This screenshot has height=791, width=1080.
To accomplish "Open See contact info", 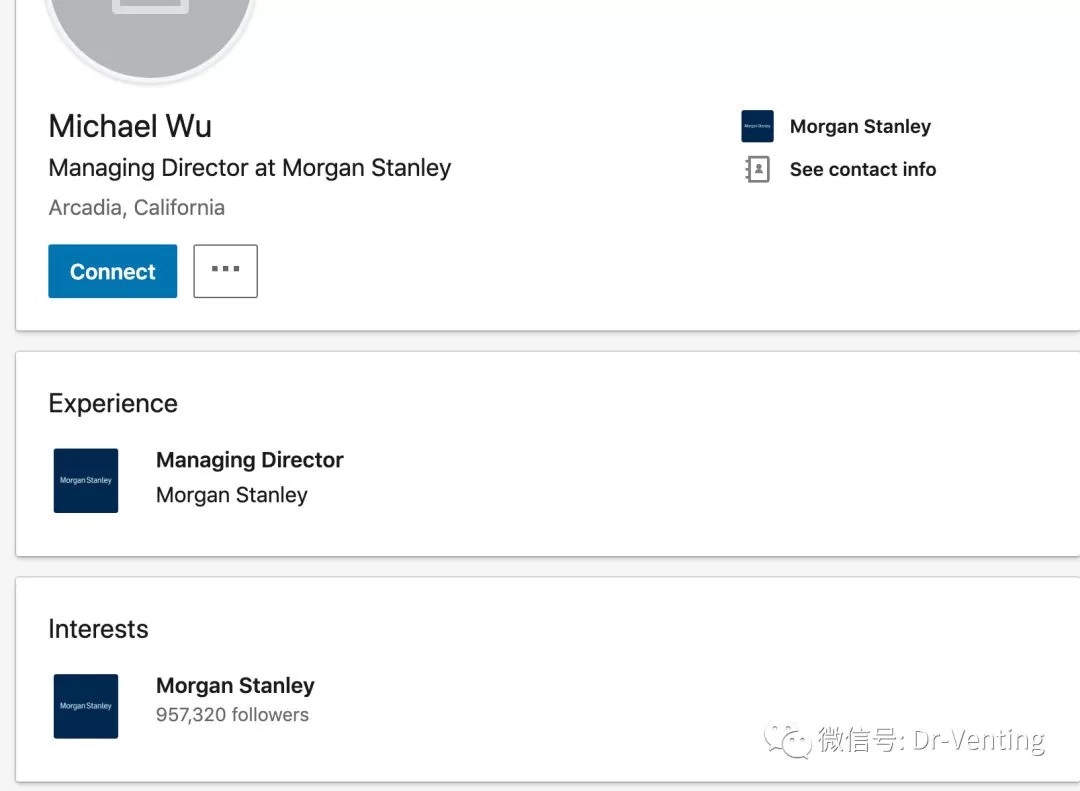I will click(x=862, y=169).
